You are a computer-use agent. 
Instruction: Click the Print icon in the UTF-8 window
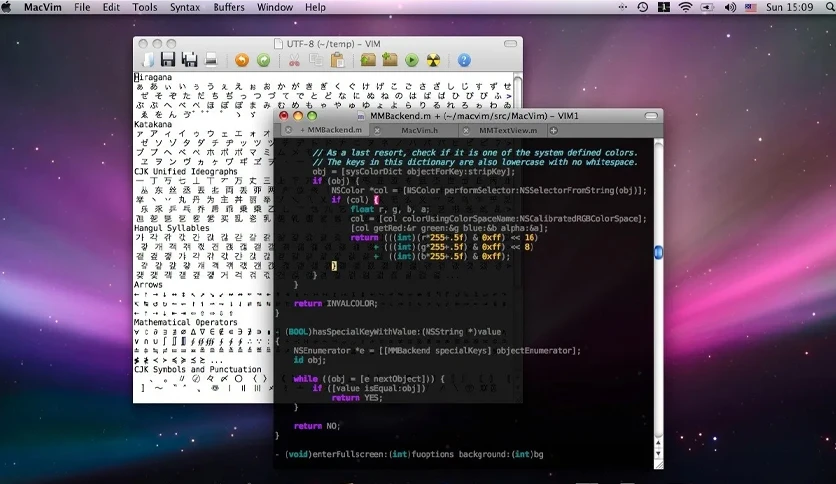211,60
